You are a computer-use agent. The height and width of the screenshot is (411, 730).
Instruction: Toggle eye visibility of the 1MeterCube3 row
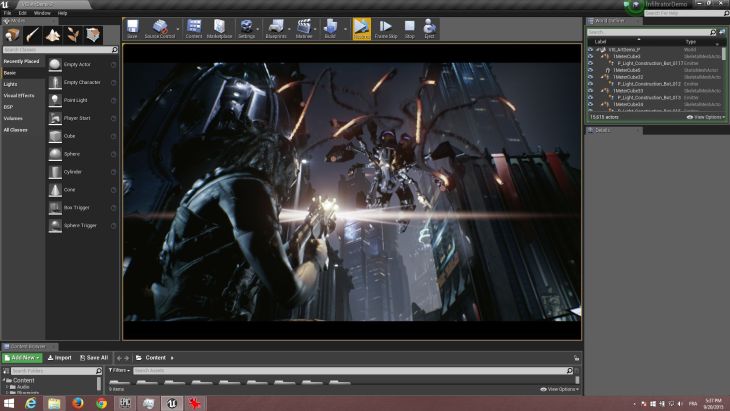[x=590, y=56]
